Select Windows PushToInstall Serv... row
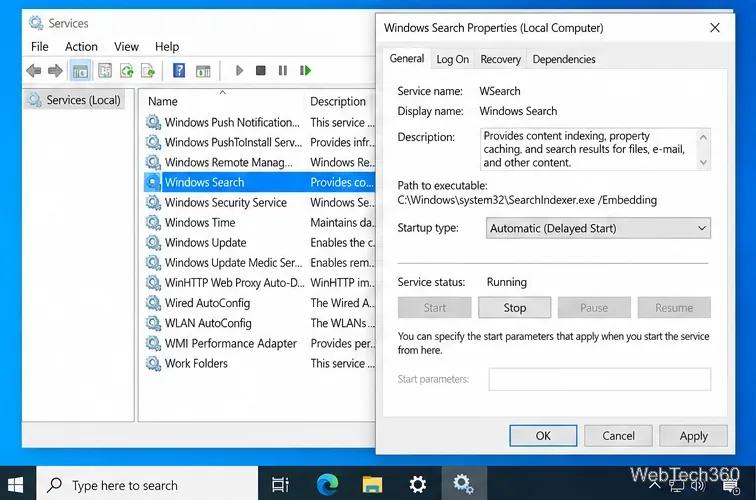 coord(259,142)
